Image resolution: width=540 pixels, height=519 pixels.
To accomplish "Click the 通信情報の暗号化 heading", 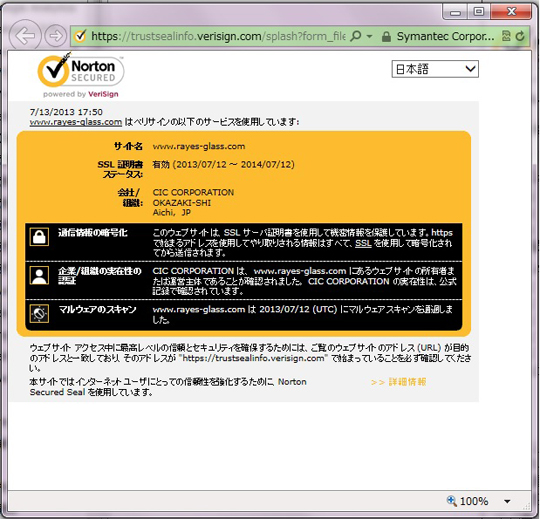I will (93, 233).
